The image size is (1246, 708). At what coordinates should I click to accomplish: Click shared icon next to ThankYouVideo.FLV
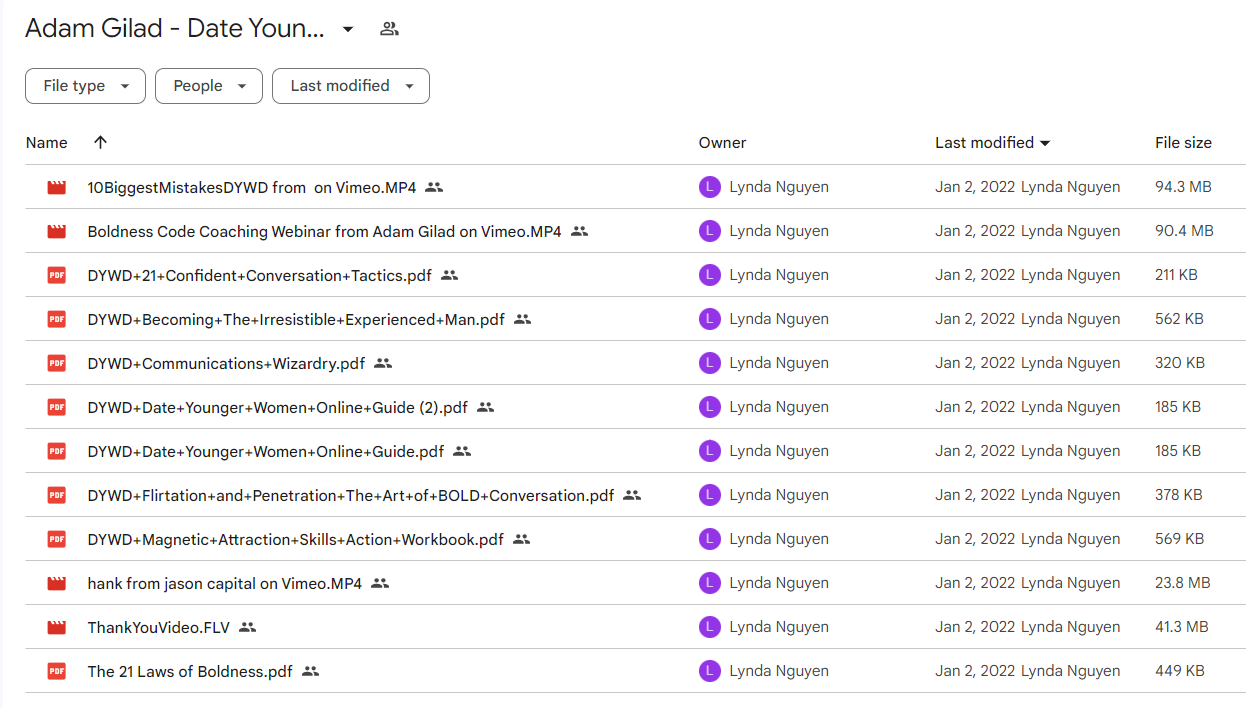[248, 627]
